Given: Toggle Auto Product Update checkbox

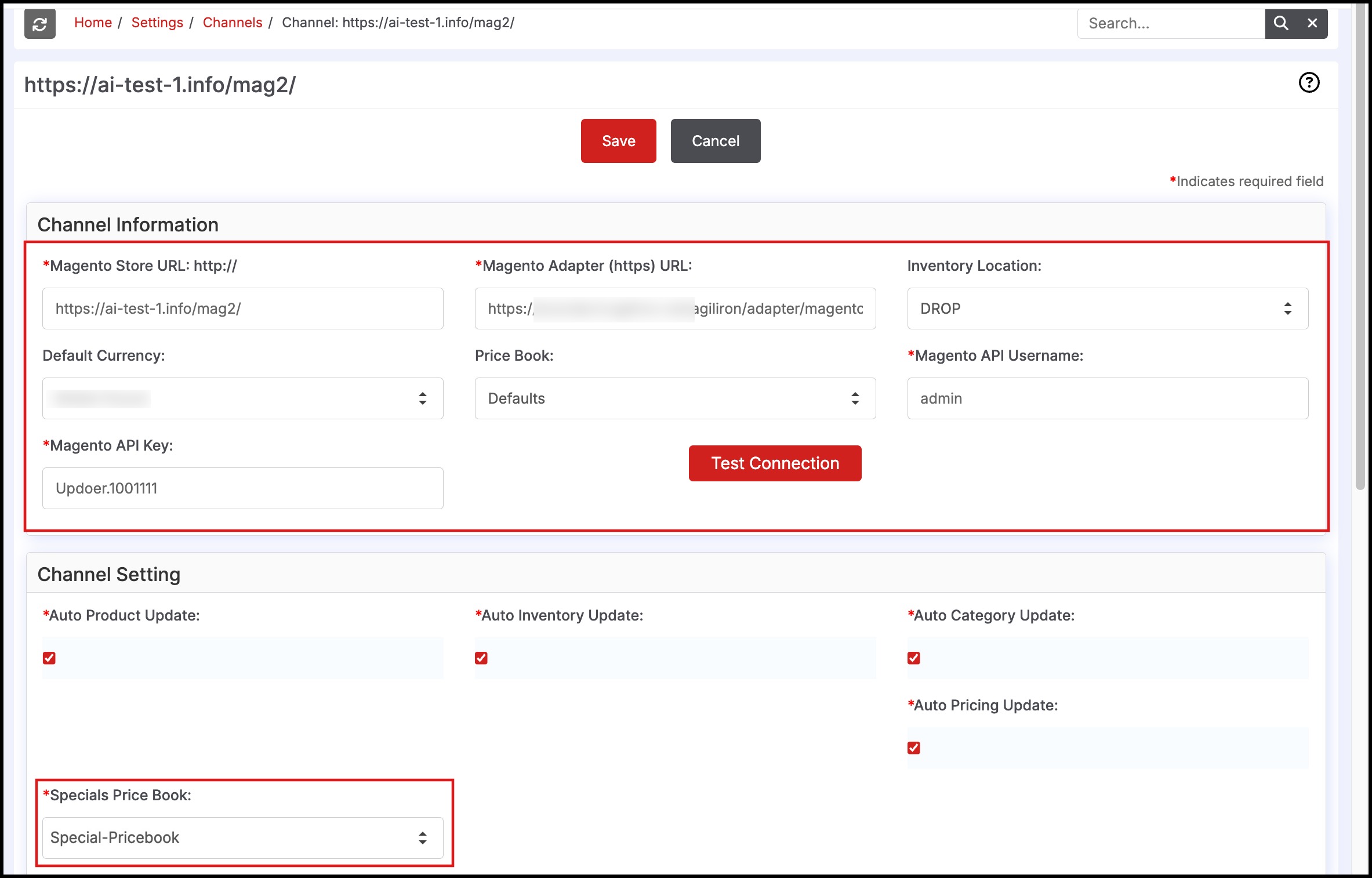Looking at the screenshot, I should click(x=49, y=658).
